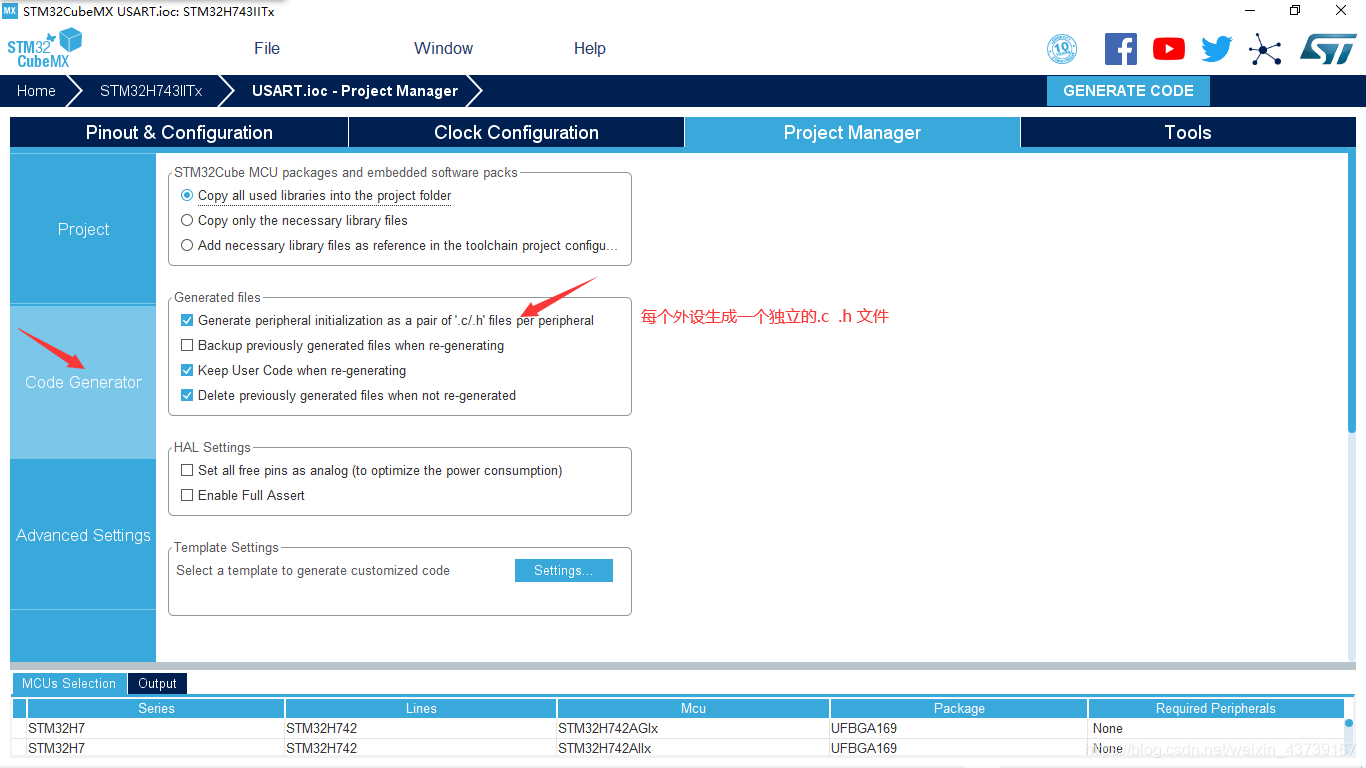Sort by Package column header
This screenshot has height=768, width=1366.
[x=959, y=708]
